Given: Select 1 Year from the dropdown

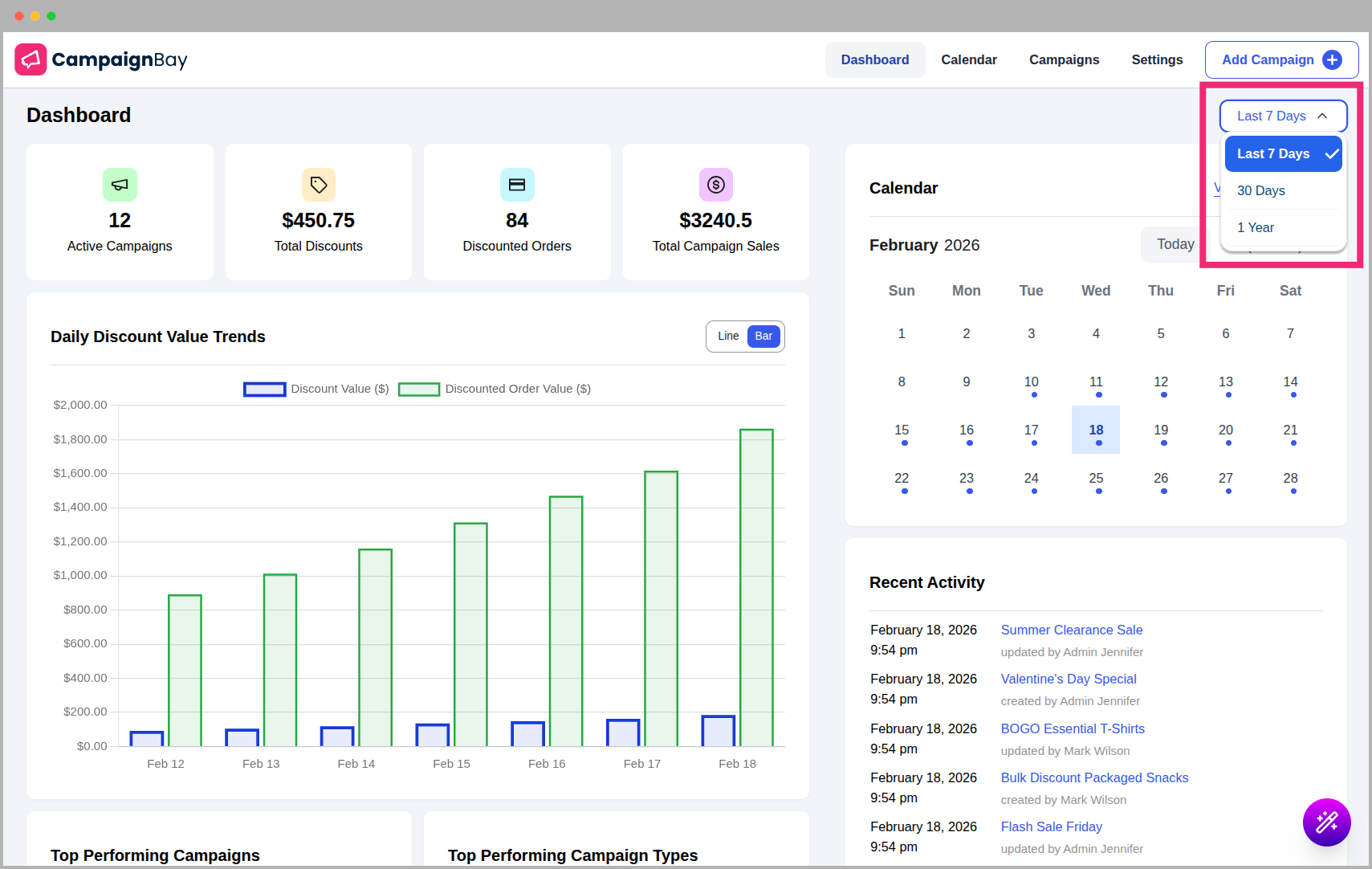Looking at the screenshot, I should pos(1256,227).
